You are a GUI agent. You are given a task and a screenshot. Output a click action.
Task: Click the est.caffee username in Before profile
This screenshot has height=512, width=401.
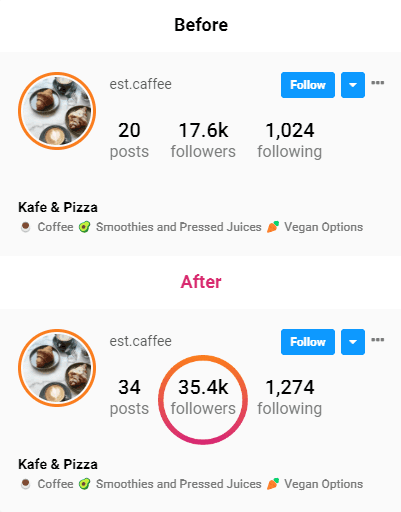coord(141,84)
